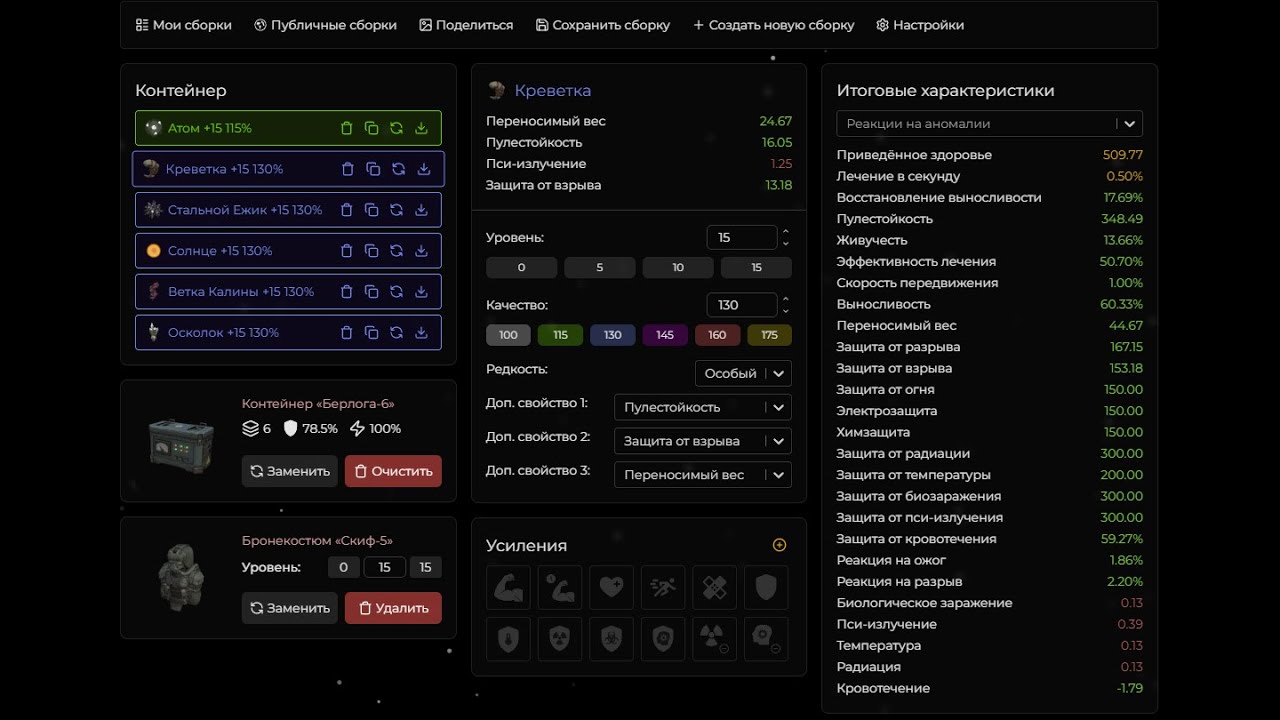Open Мои сборки menu

pos(184,25)
